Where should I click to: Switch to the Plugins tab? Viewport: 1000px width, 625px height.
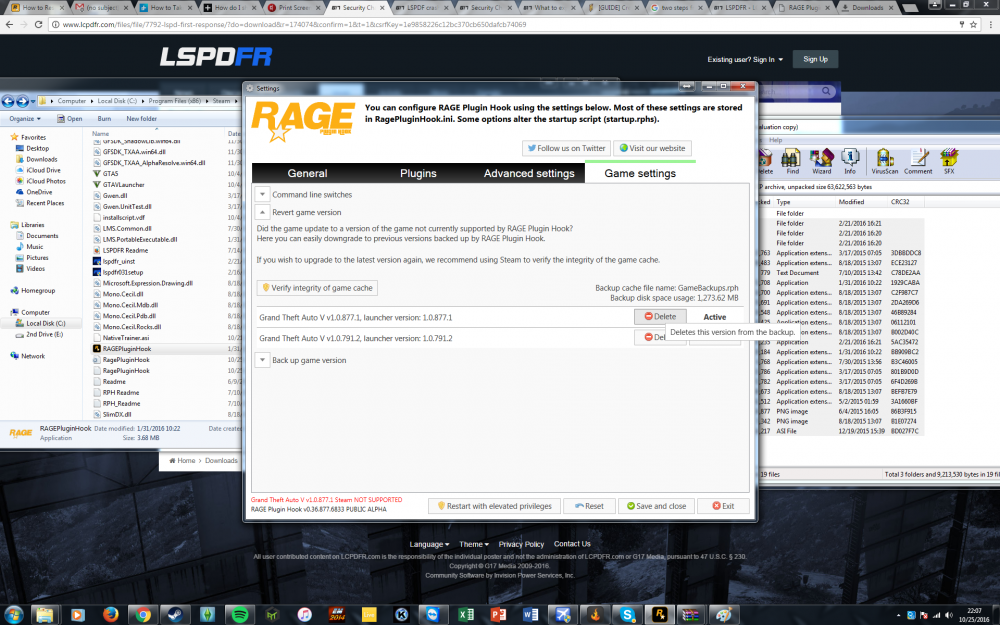click(x=418, y=173)
